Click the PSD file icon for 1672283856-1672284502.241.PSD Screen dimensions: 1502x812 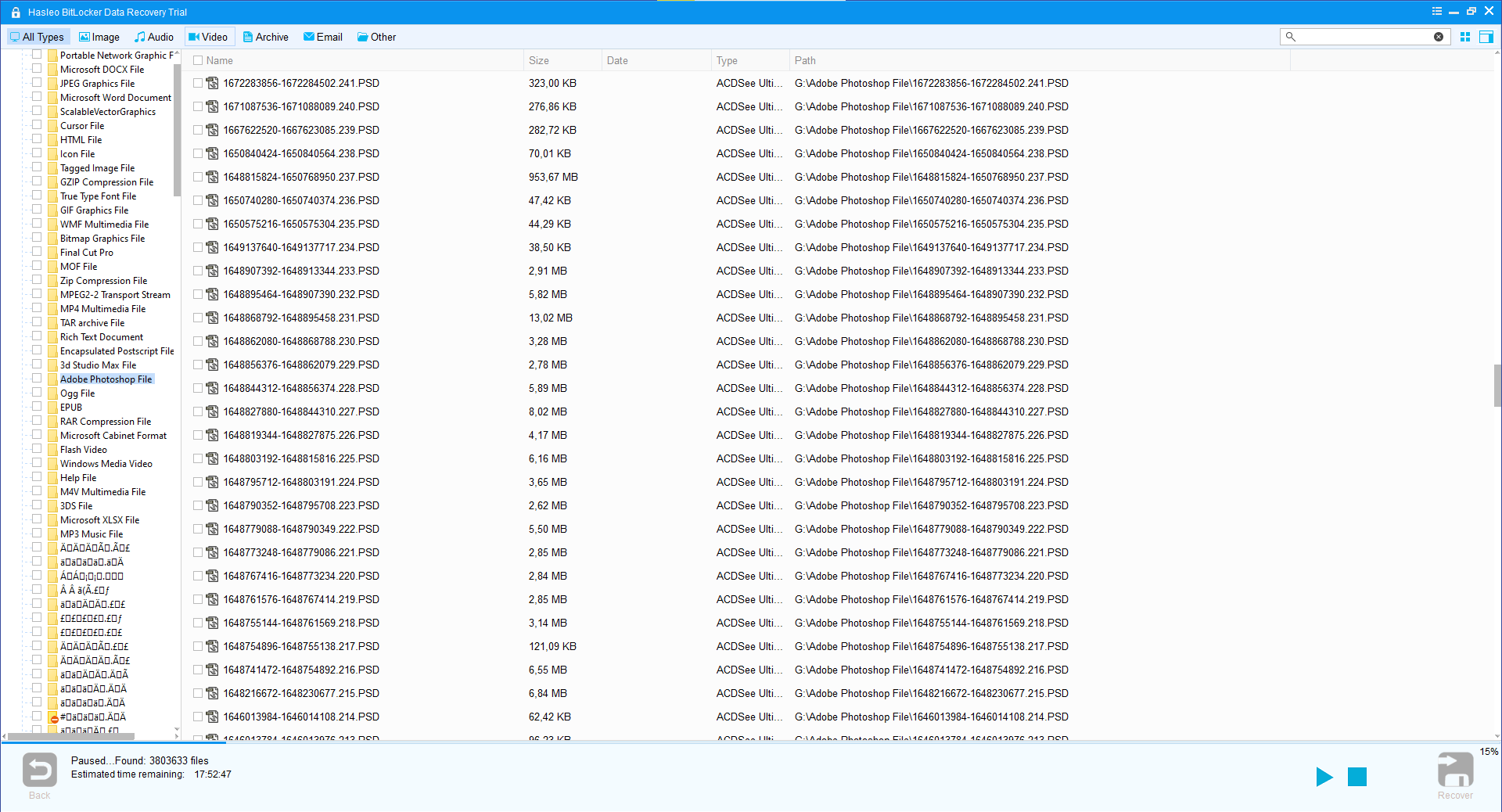tap(212, 83)
